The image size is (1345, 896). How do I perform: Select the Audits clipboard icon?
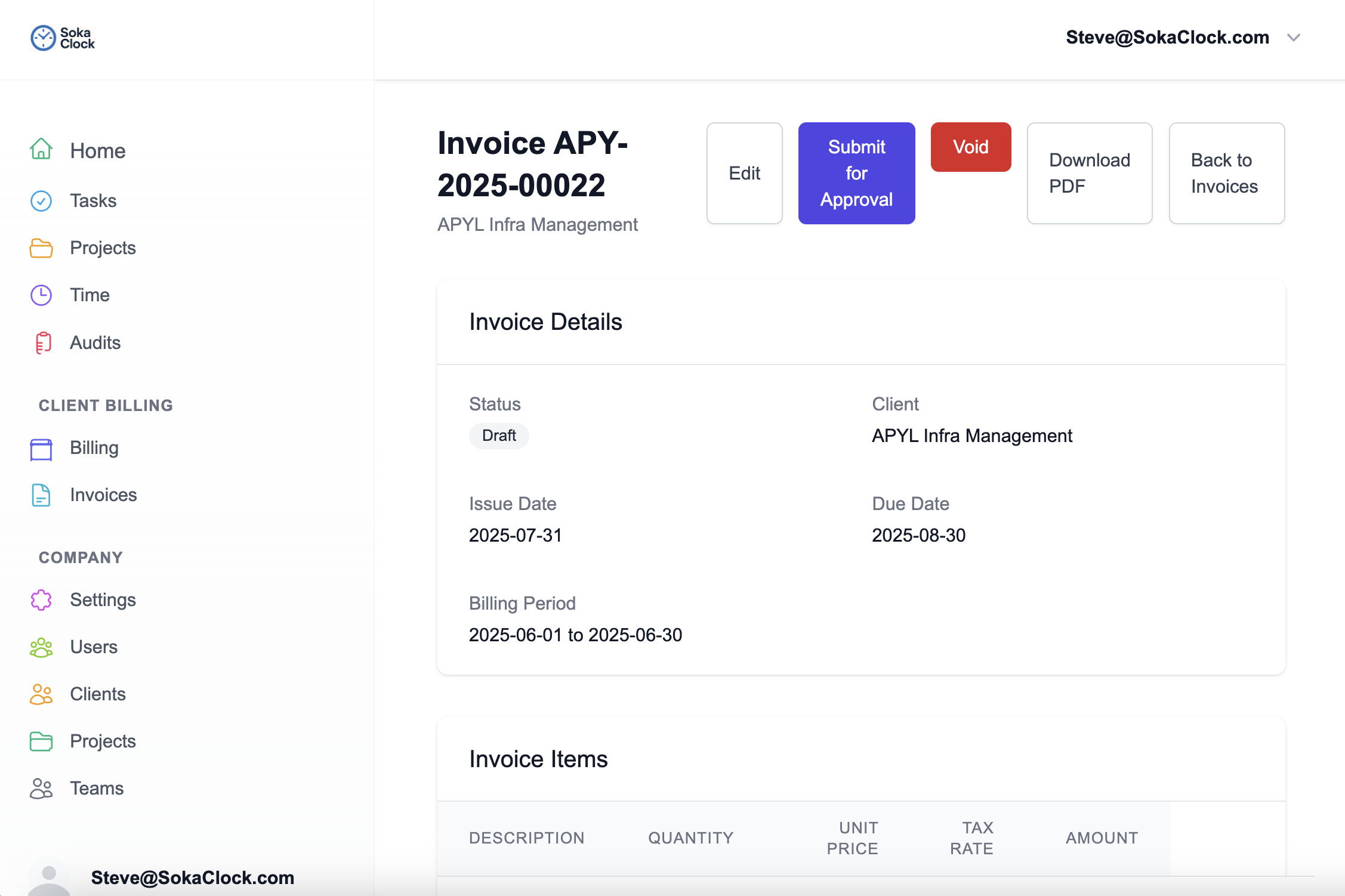(42, 342)
